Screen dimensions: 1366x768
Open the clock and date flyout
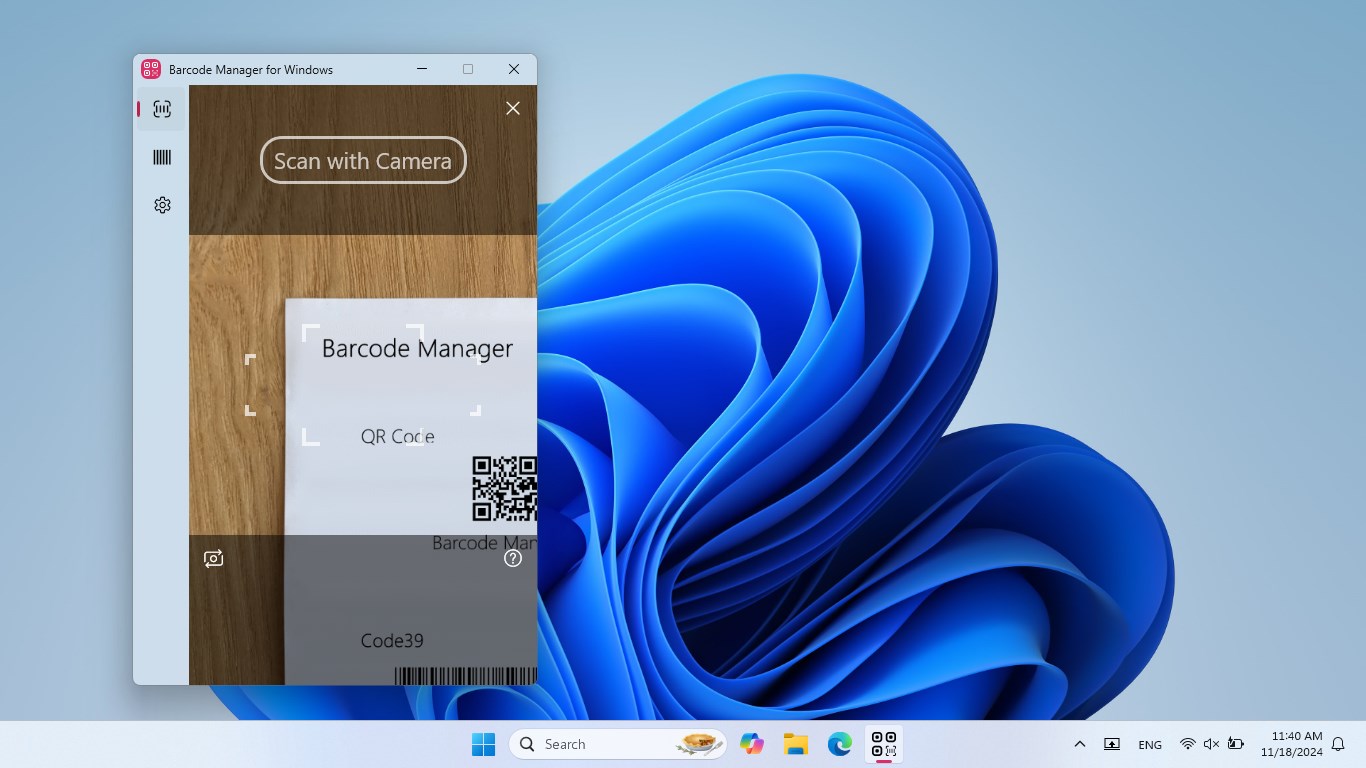tap(1291, 744)
